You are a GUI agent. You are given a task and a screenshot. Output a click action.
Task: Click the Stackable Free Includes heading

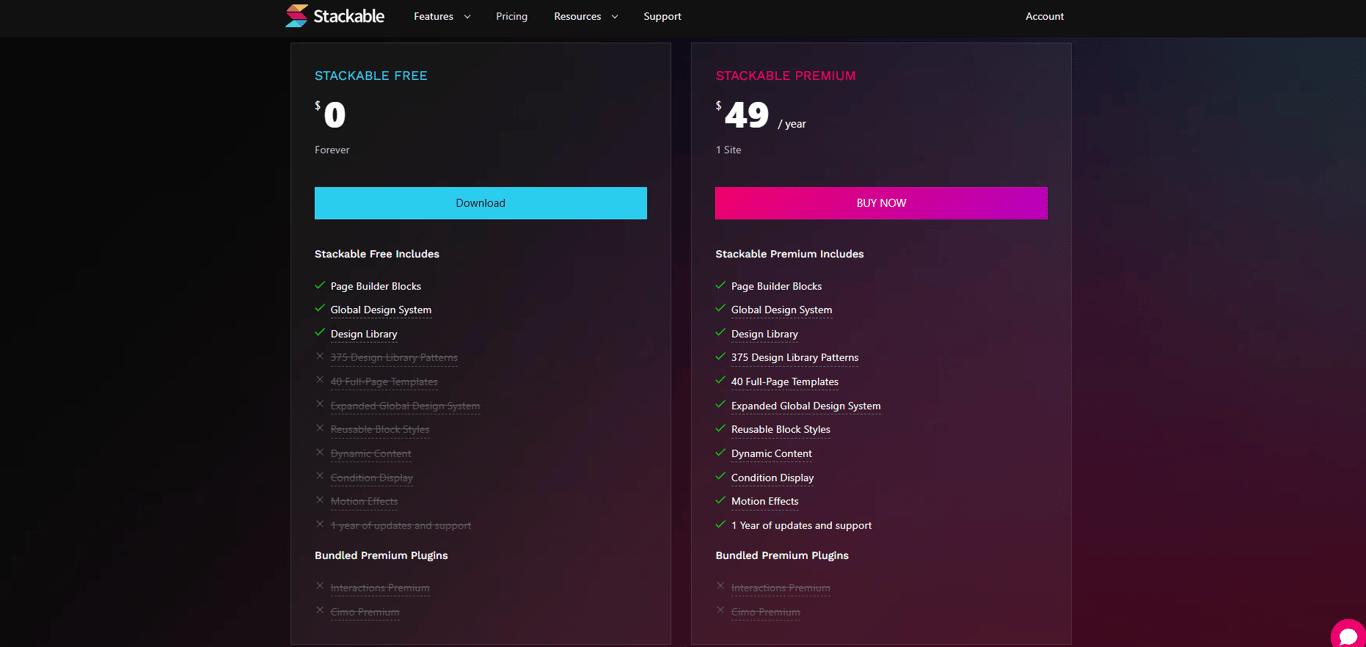[377, 254]
